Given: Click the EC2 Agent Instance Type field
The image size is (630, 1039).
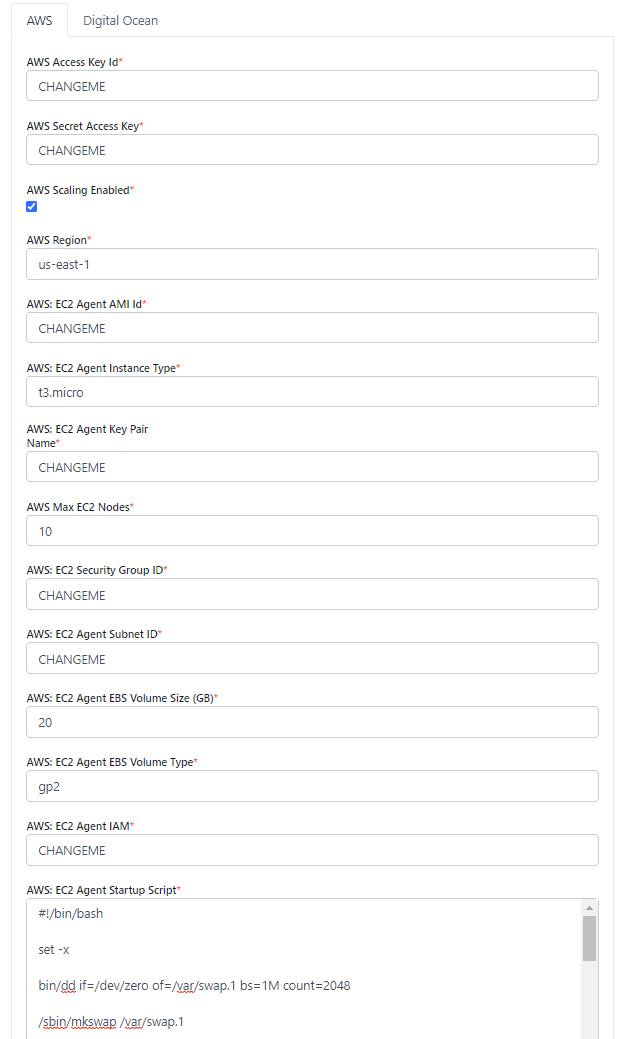Looking at the screenshot, I should pyautogui.click(x=312, y=392).
